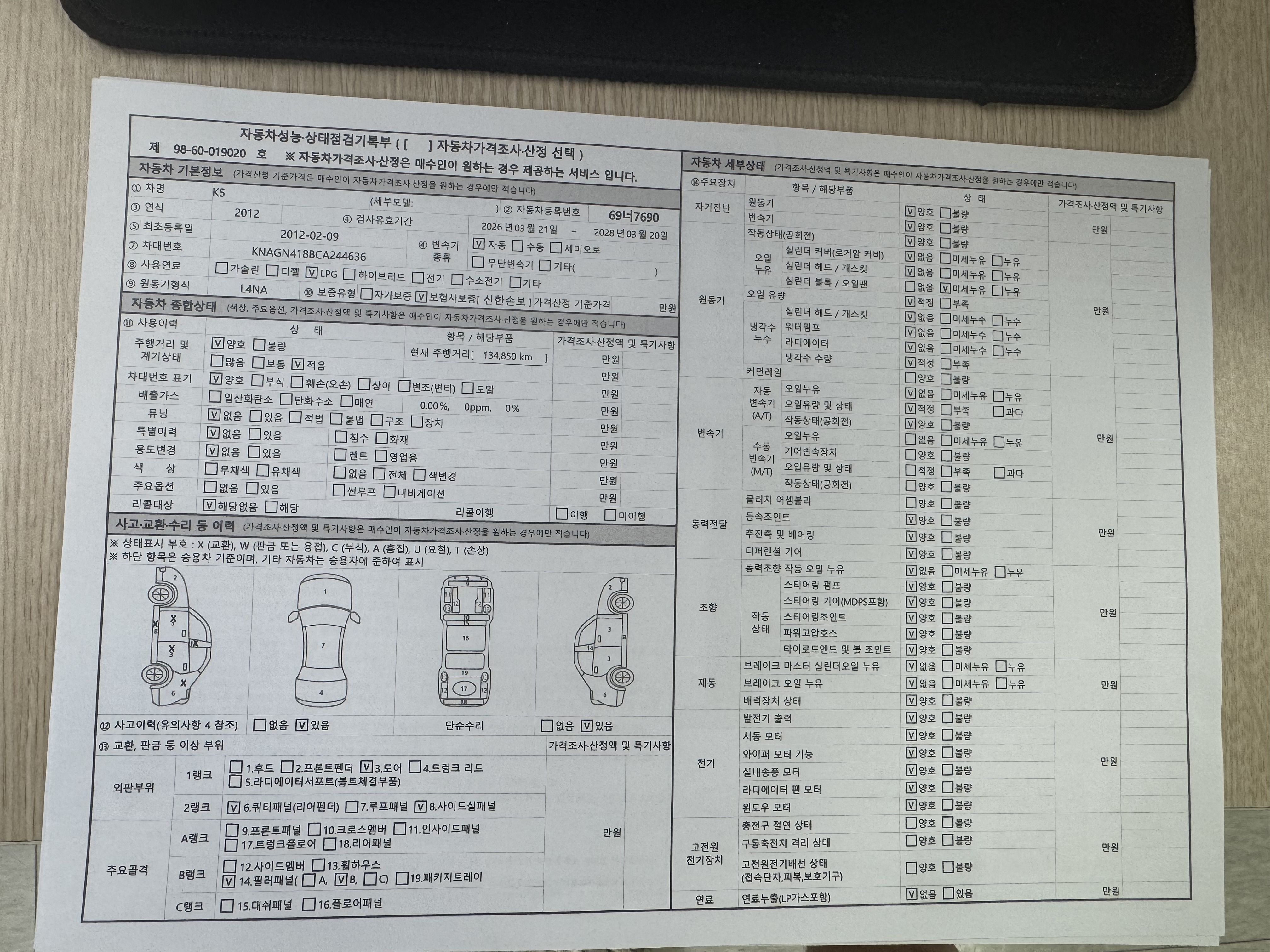Tick the 자가보증 warranty checkbox

point(366,294)
